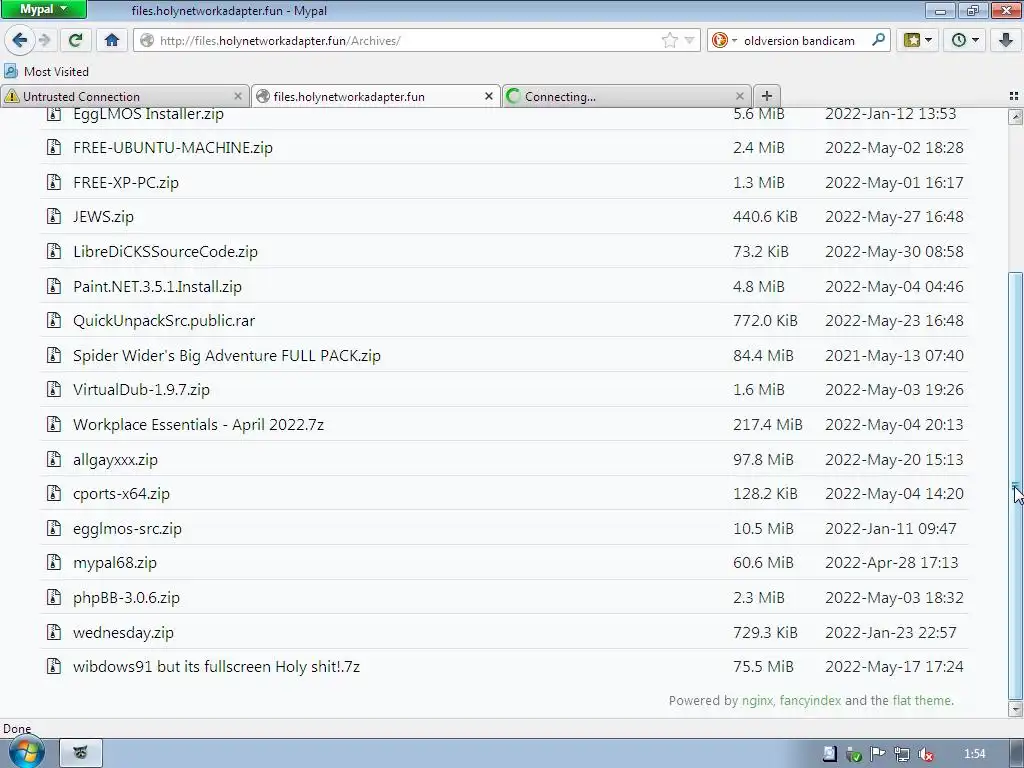Open the home page button
This screenshot has width=1024, height=768.
(112, 40)
